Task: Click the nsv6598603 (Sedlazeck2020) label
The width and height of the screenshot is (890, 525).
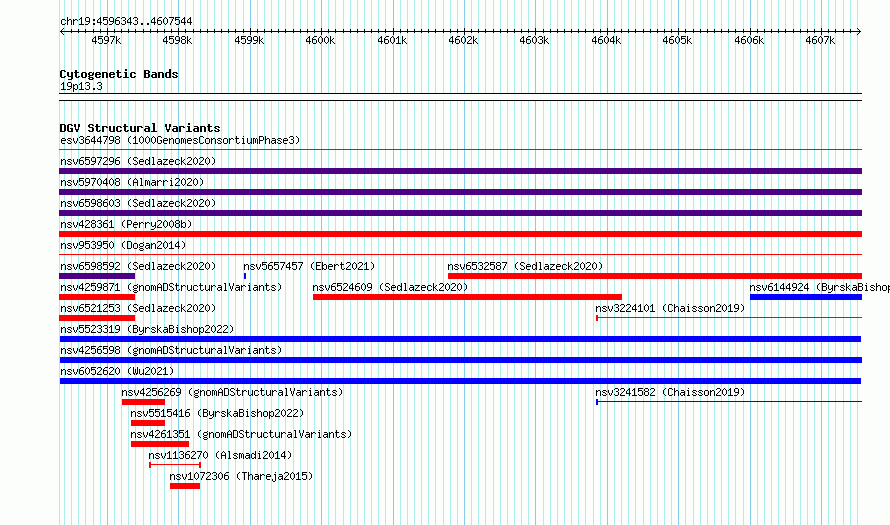Action: tap(138, 203)
